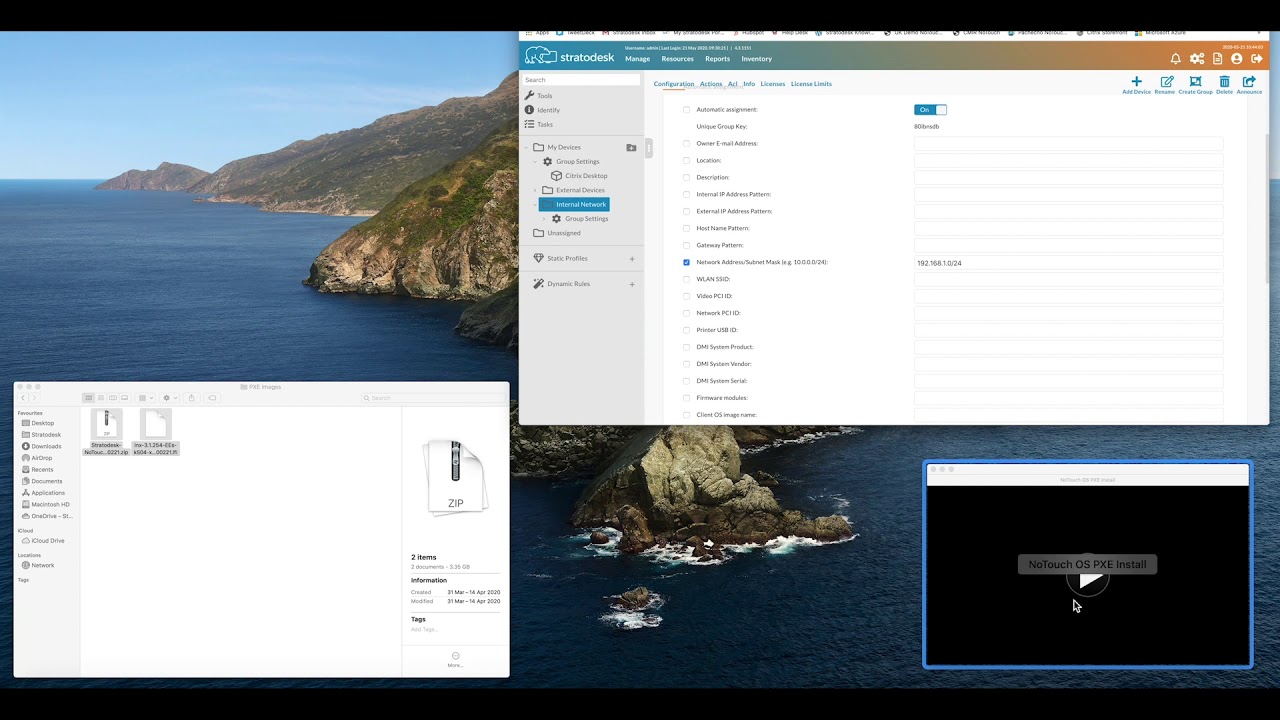The image size is (1280, 720).
Task: Switch to the Actions tab
Action: click(x=711, y=84)
